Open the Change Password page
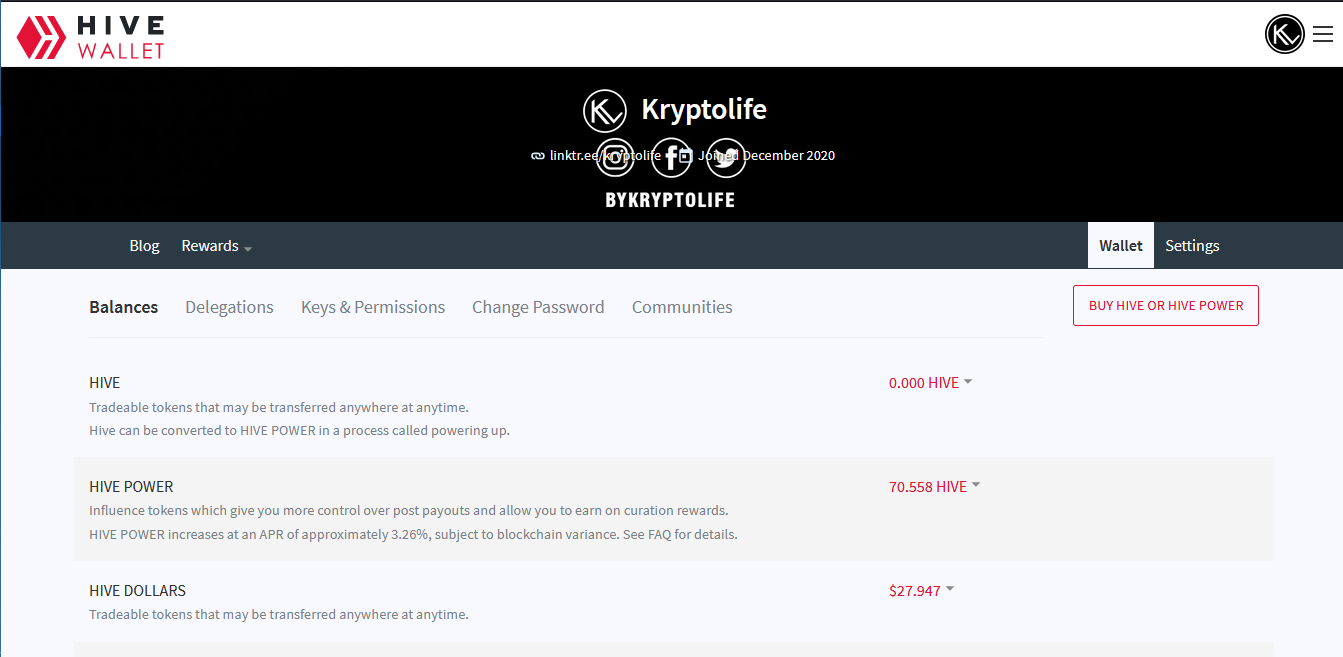1343x657 pixels. 538,307
